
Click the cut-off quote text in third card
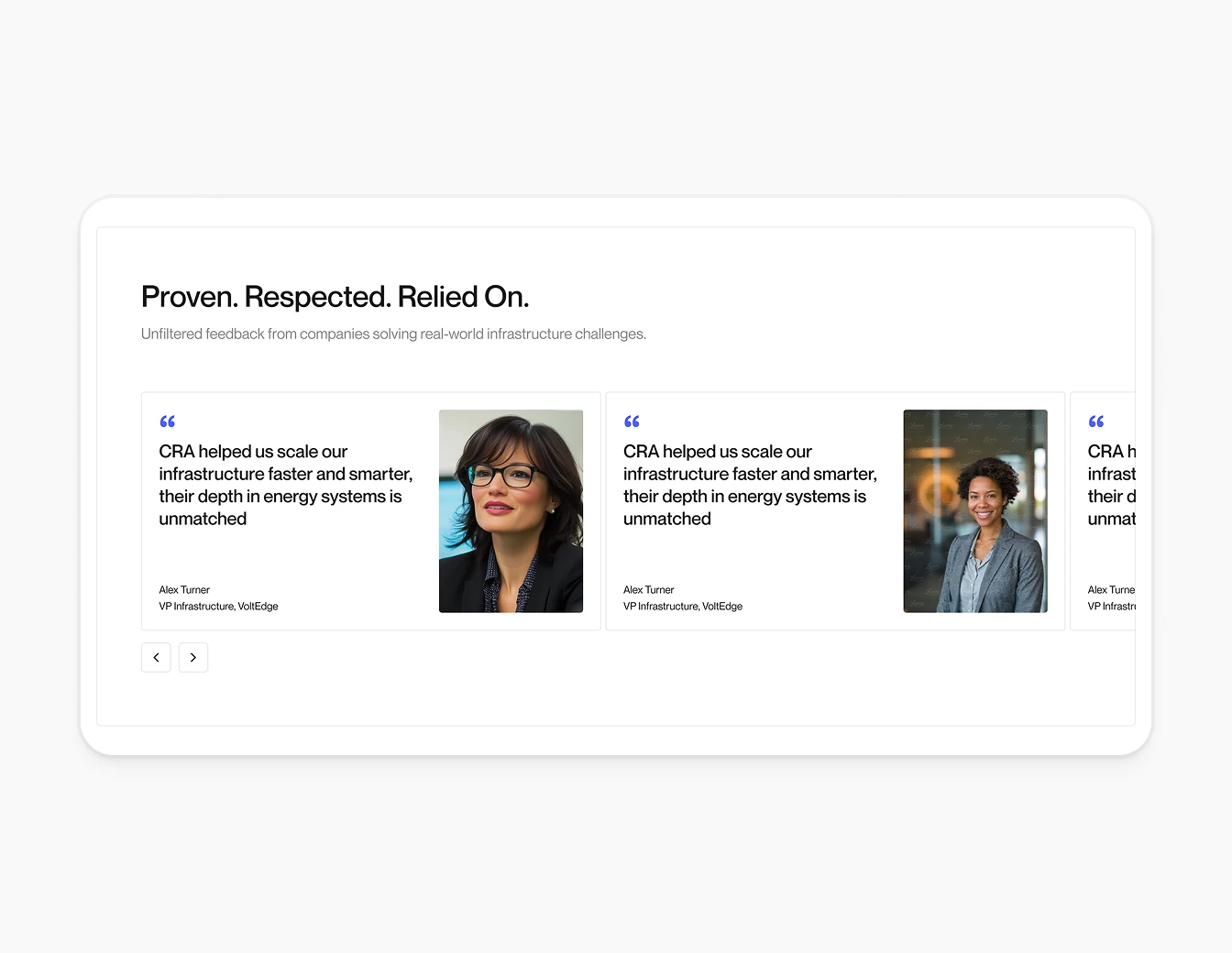(1111, 485)
